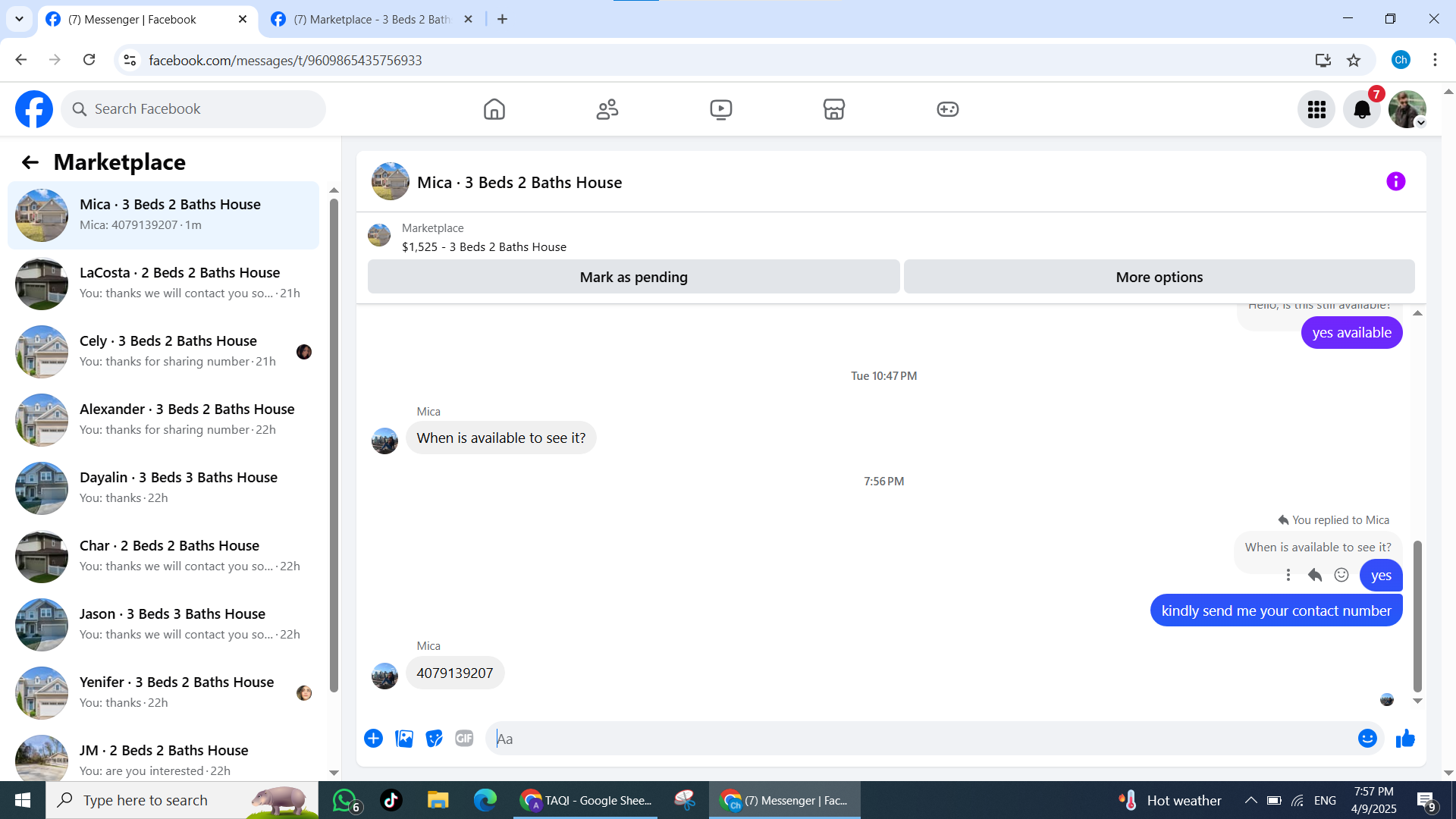
Task: Open the Marketplace storefront icon
Action: coord(834,109)
